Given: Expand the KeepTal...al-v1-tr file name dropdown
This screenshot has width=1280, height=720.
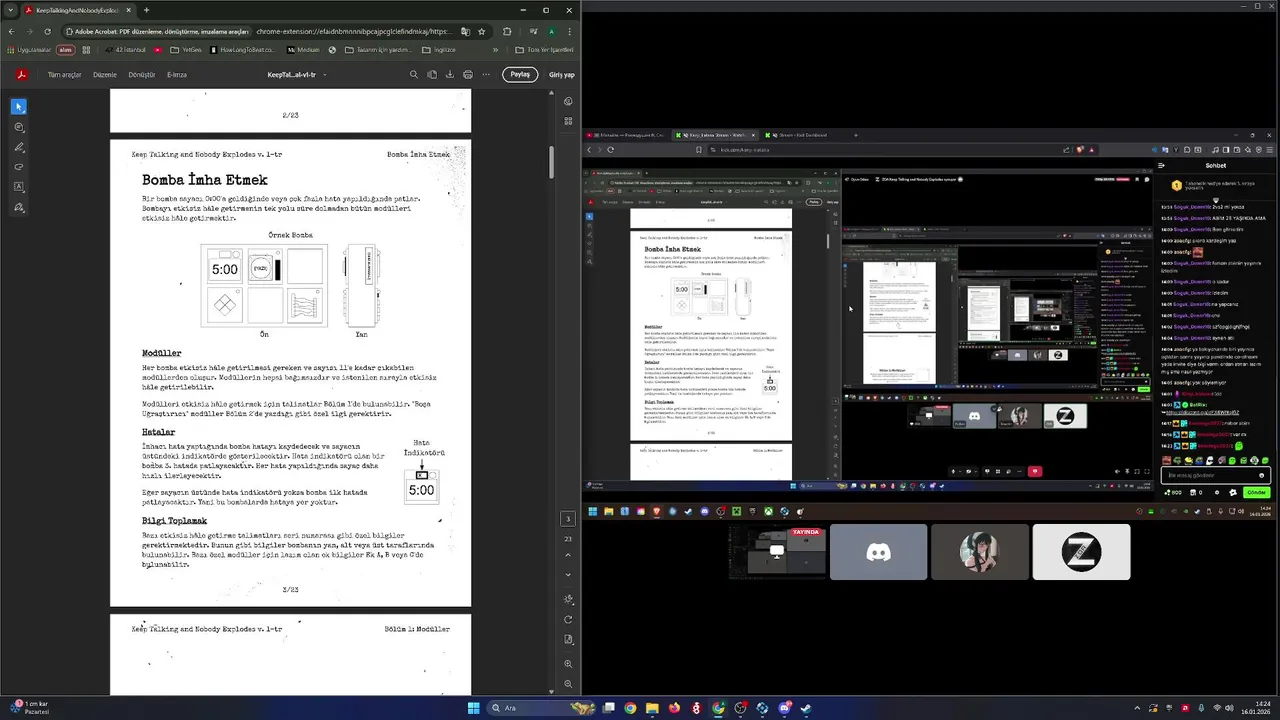Looking at the screenshot, I should 324,75.
